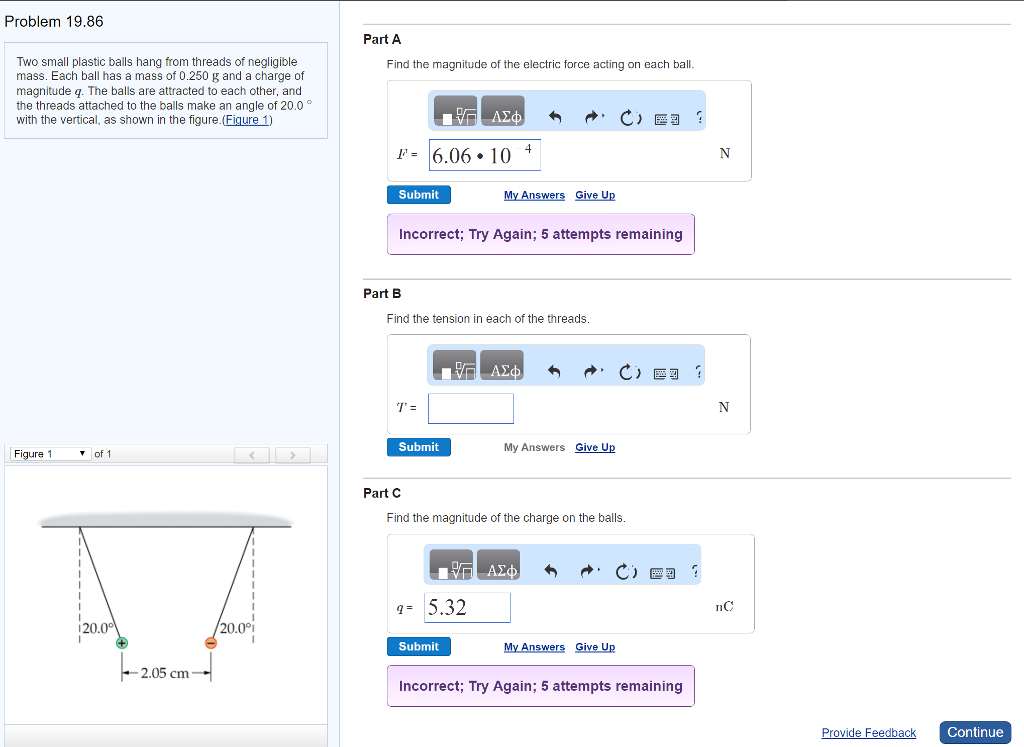Open the Figure 1 link in problem text
This screenshot has width=1024, height=747.
(x=246, y=120)
